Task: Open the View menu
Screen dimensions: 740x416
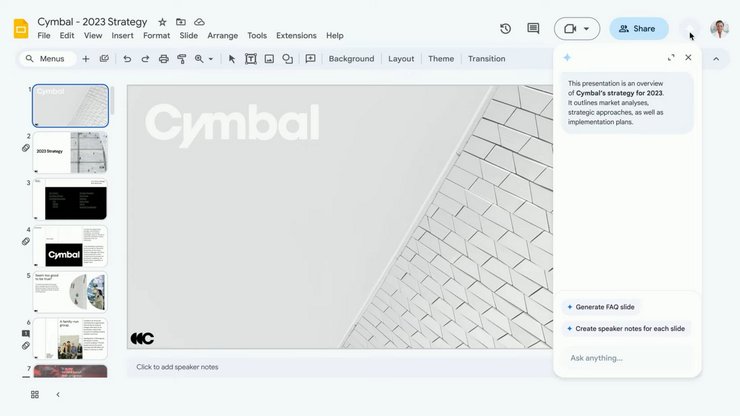Action: pyautogui.click(x=93, y=36)
